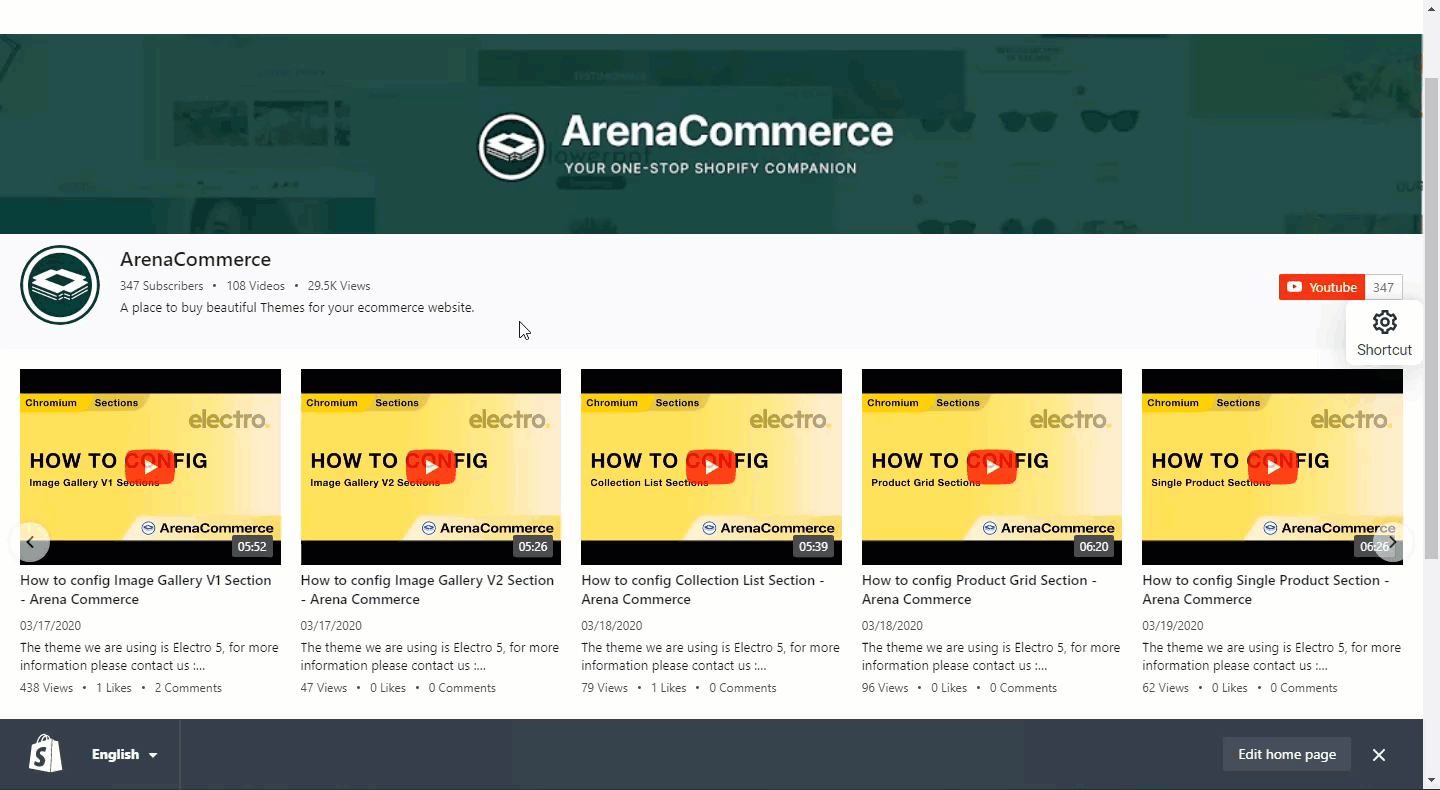Click the Shopify bag icon

click(45, 754)
